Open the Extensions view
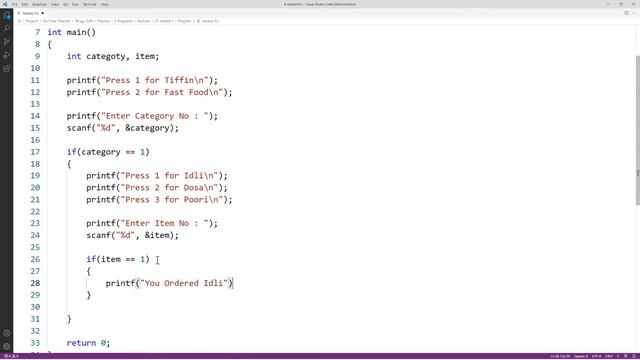 tap(7, 69)
